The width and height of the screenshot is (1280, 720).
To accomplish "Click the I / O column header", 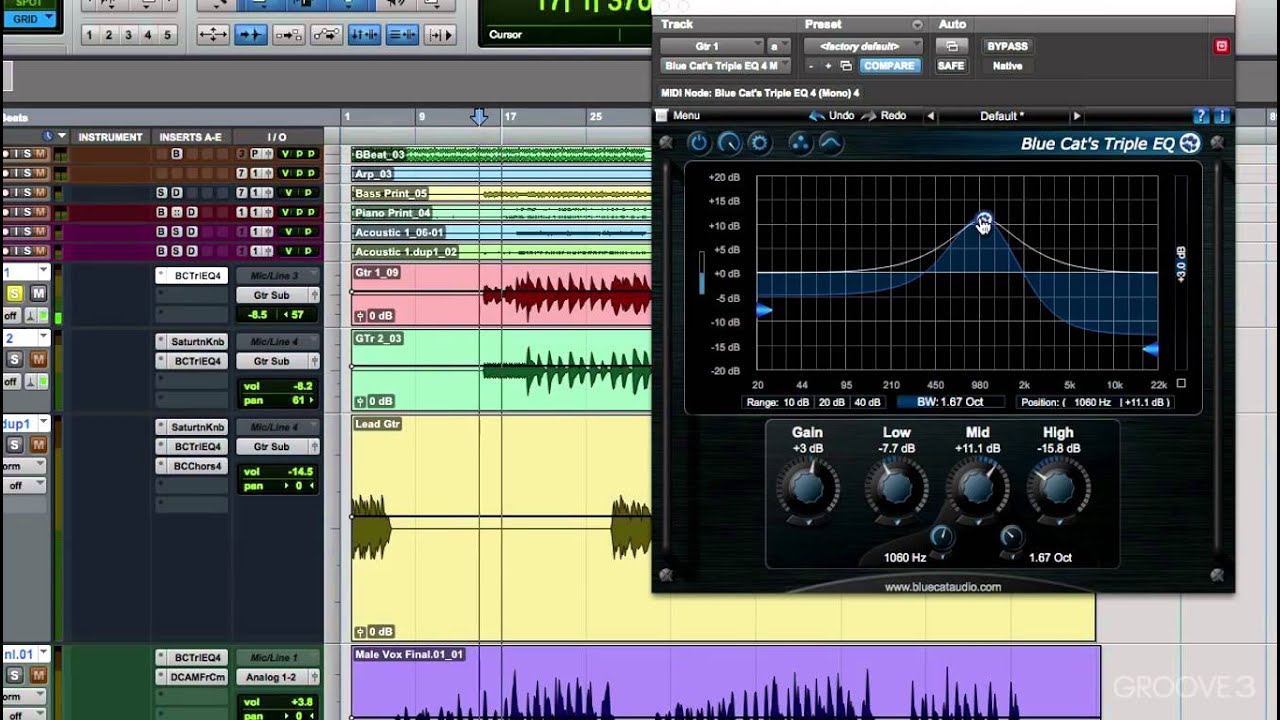I will [x=277, y=137].
